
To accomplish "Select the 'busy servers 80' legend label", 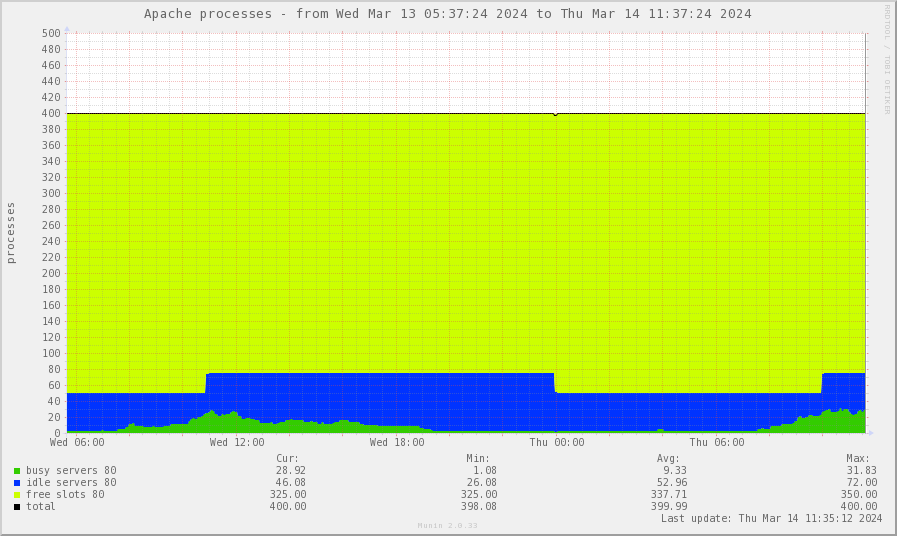I will coord(71,470).
